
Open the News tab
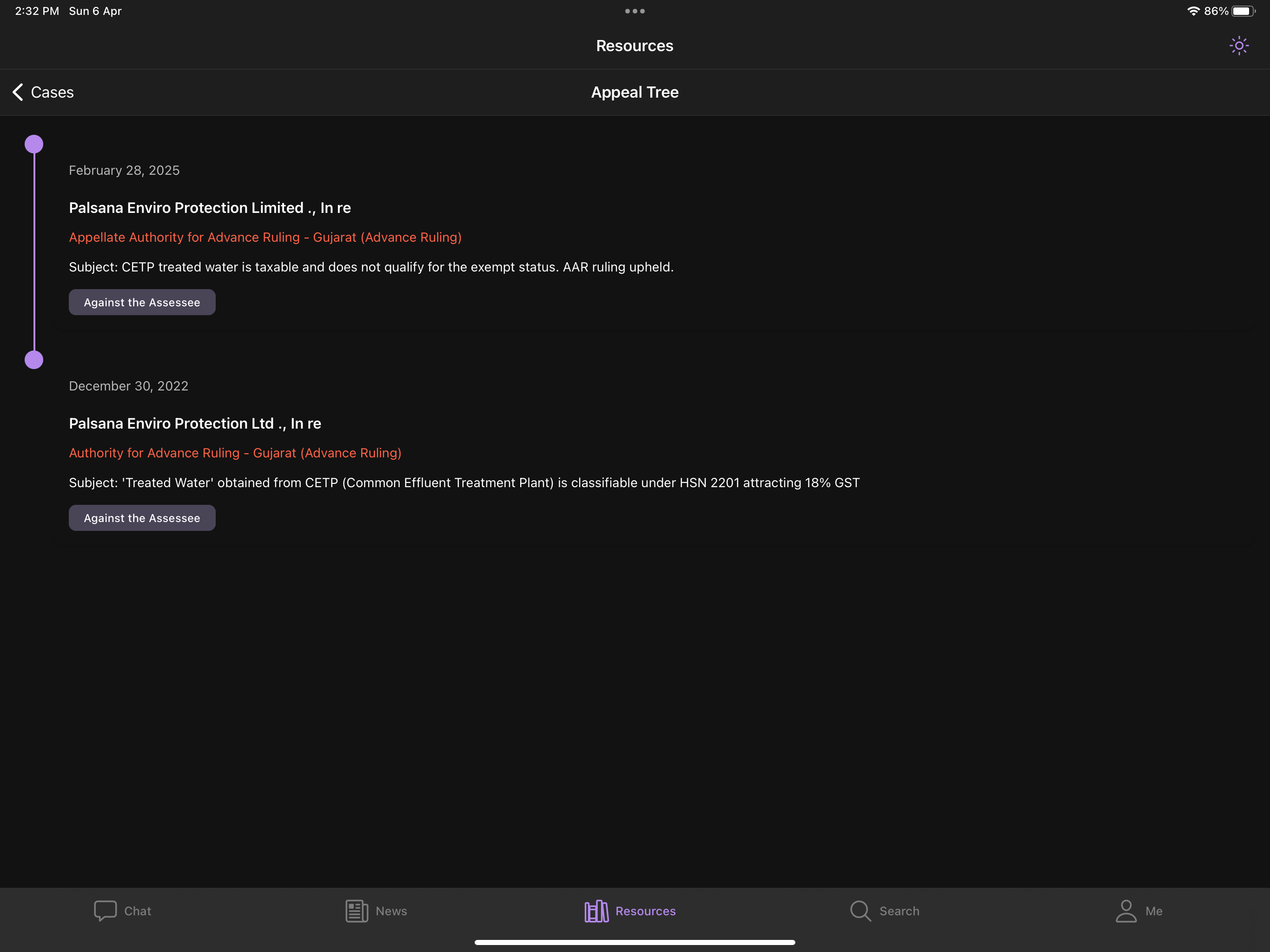click(376, 911)
